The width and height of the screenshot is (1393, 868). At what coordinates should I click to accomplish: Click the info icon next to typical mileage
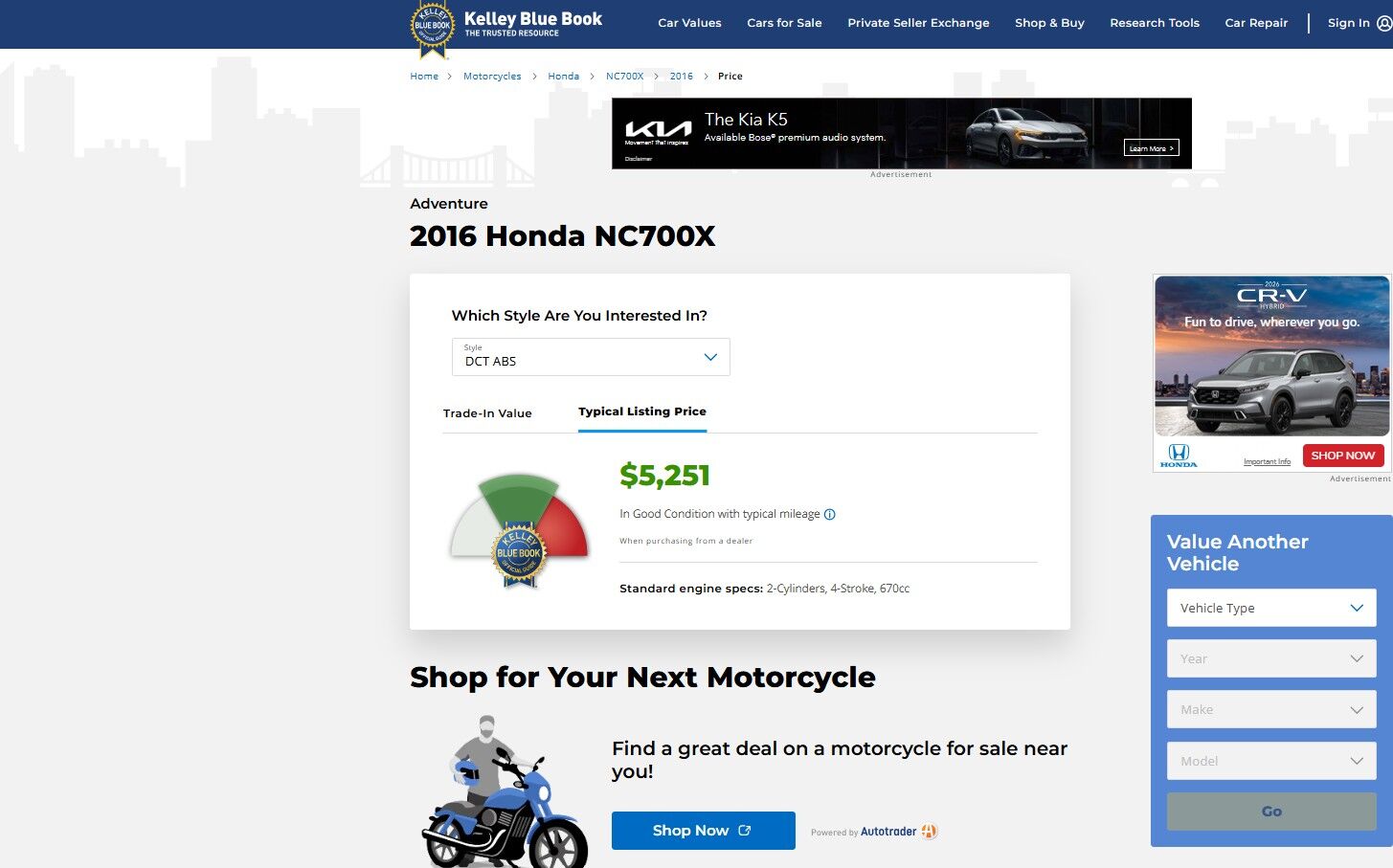coord(830,514)
